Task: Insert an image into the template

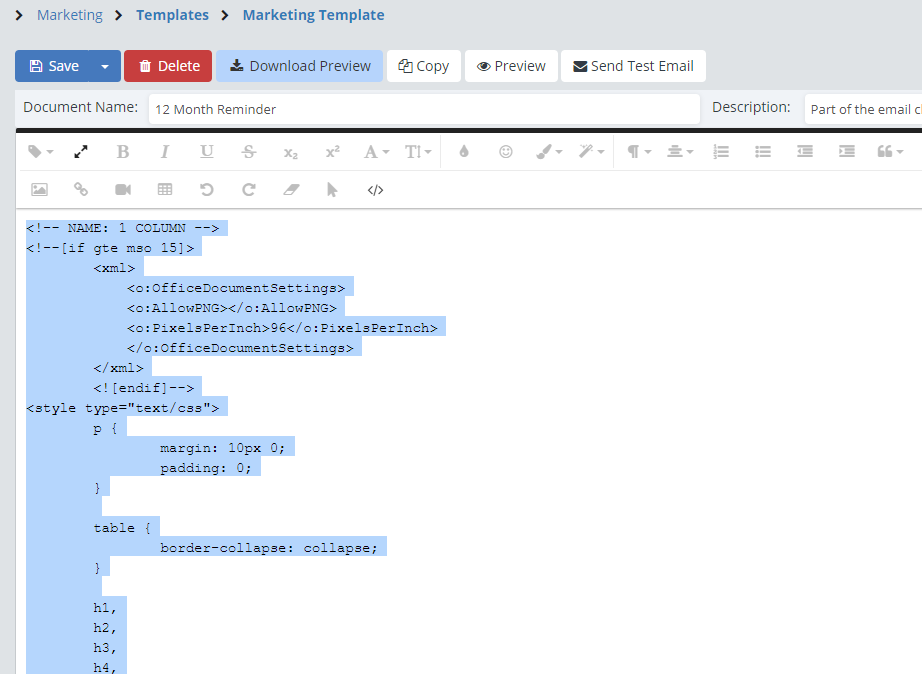Action: [39, 190]
